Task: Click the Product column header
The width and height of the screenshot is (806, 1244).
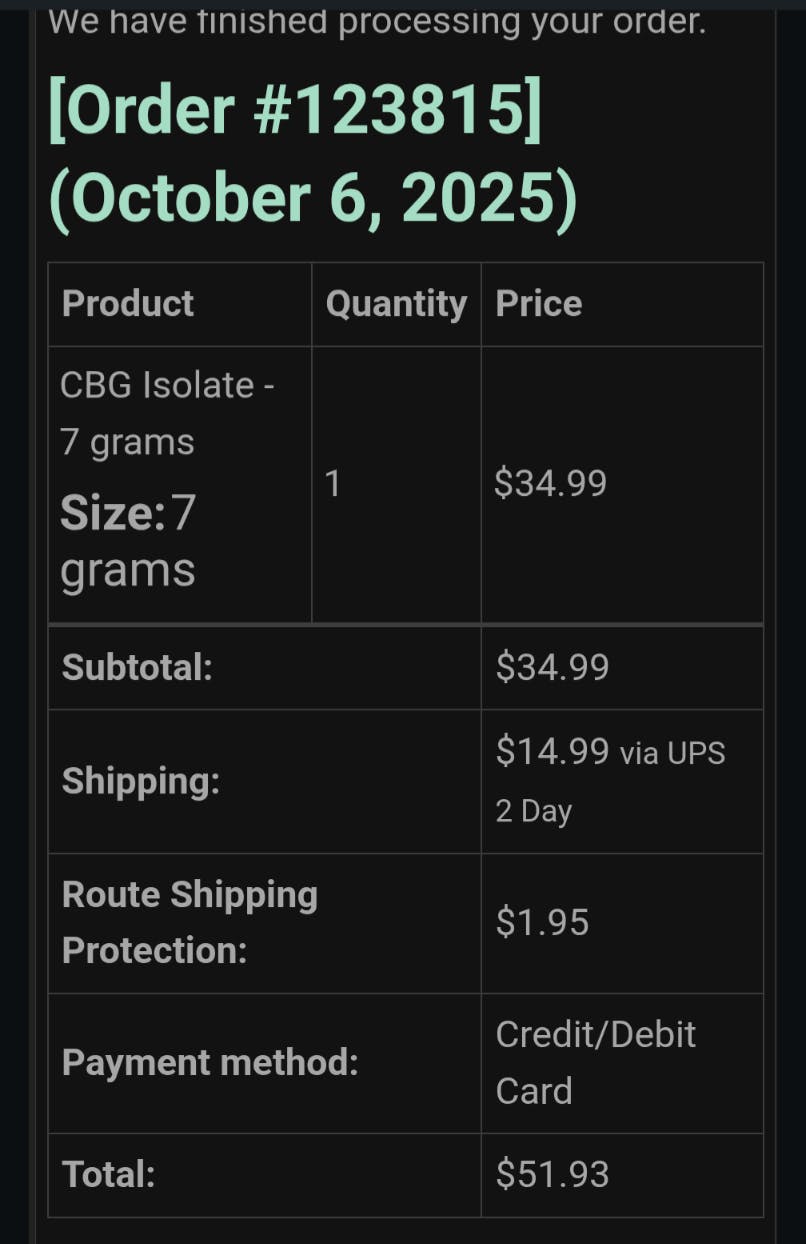Action: click(x=128, y=304)
